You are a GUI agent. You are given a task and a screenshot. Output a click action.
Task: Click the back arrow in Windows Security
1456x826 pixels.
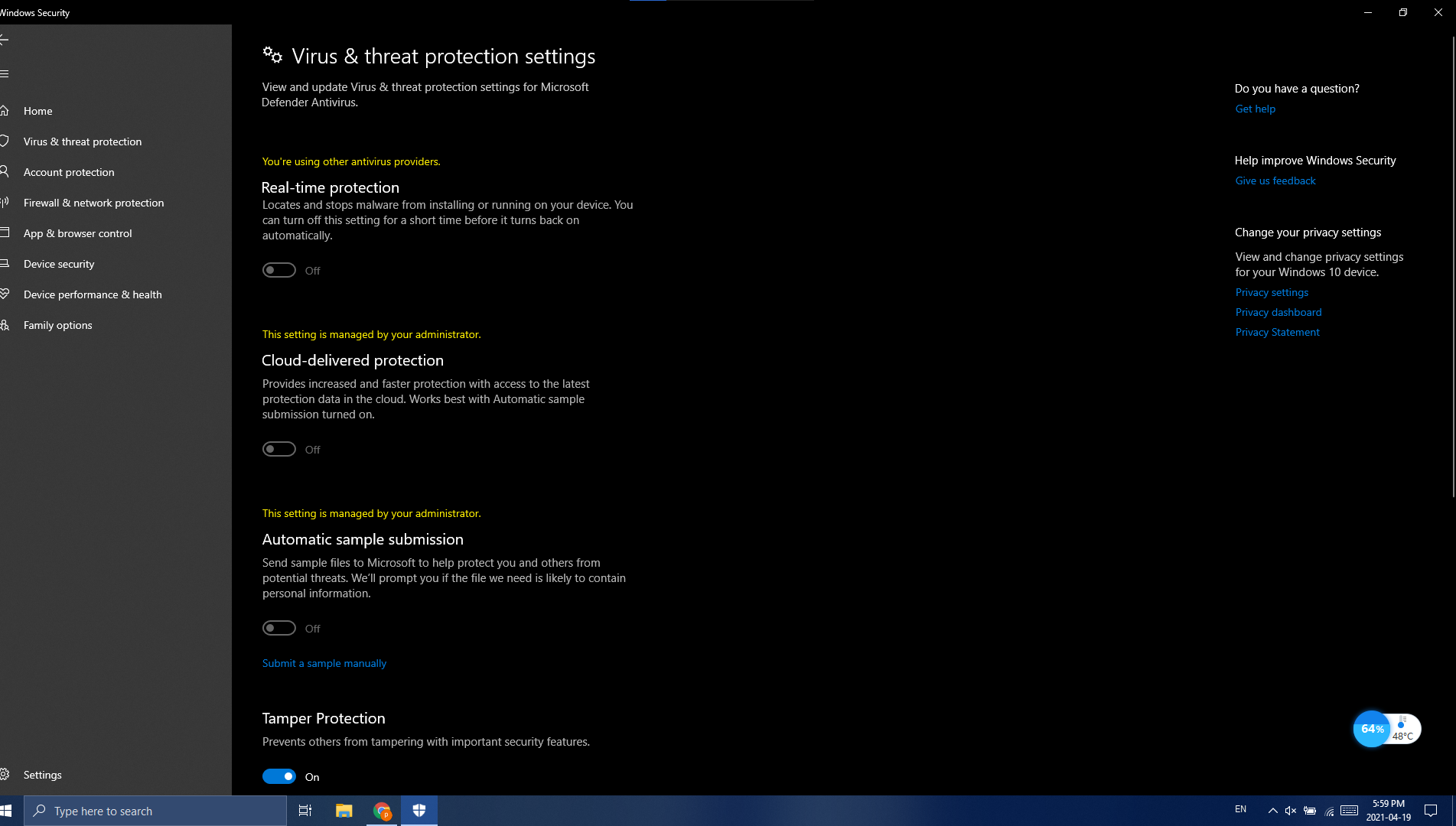click(x=4, y=40)
